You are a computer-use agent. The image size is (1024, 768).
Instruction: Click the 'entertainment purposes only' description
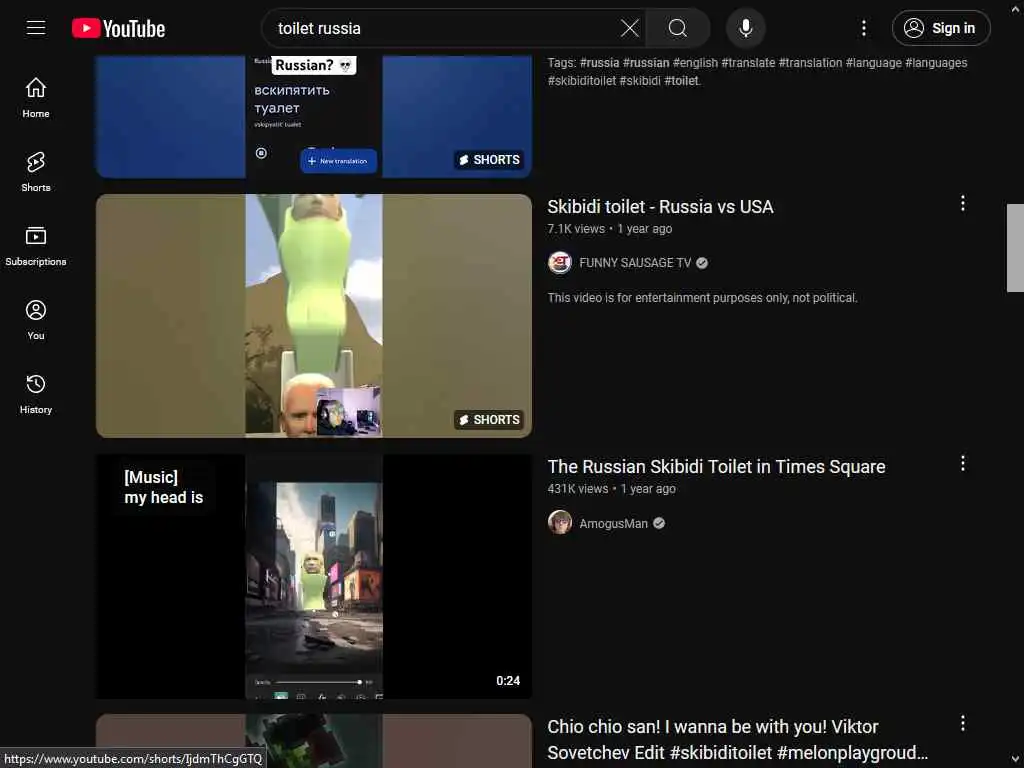pyautogui.click(x=702, y=298)
